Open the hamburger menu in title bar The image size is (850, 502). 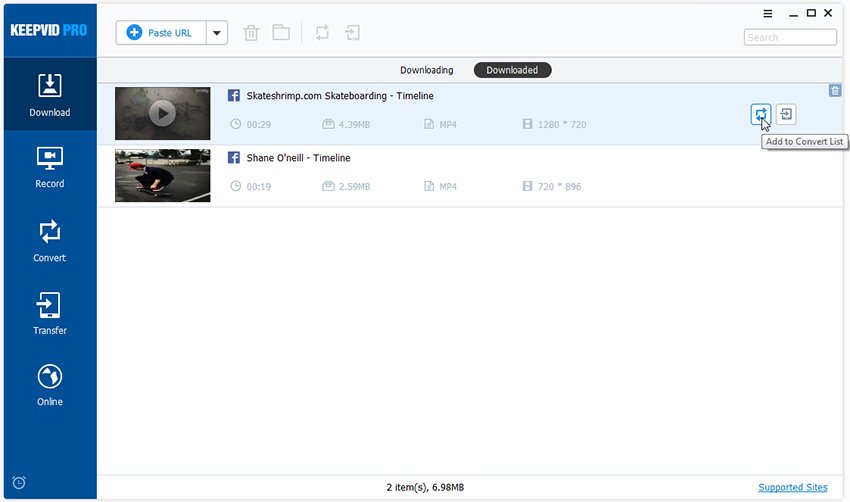[768, 13]
